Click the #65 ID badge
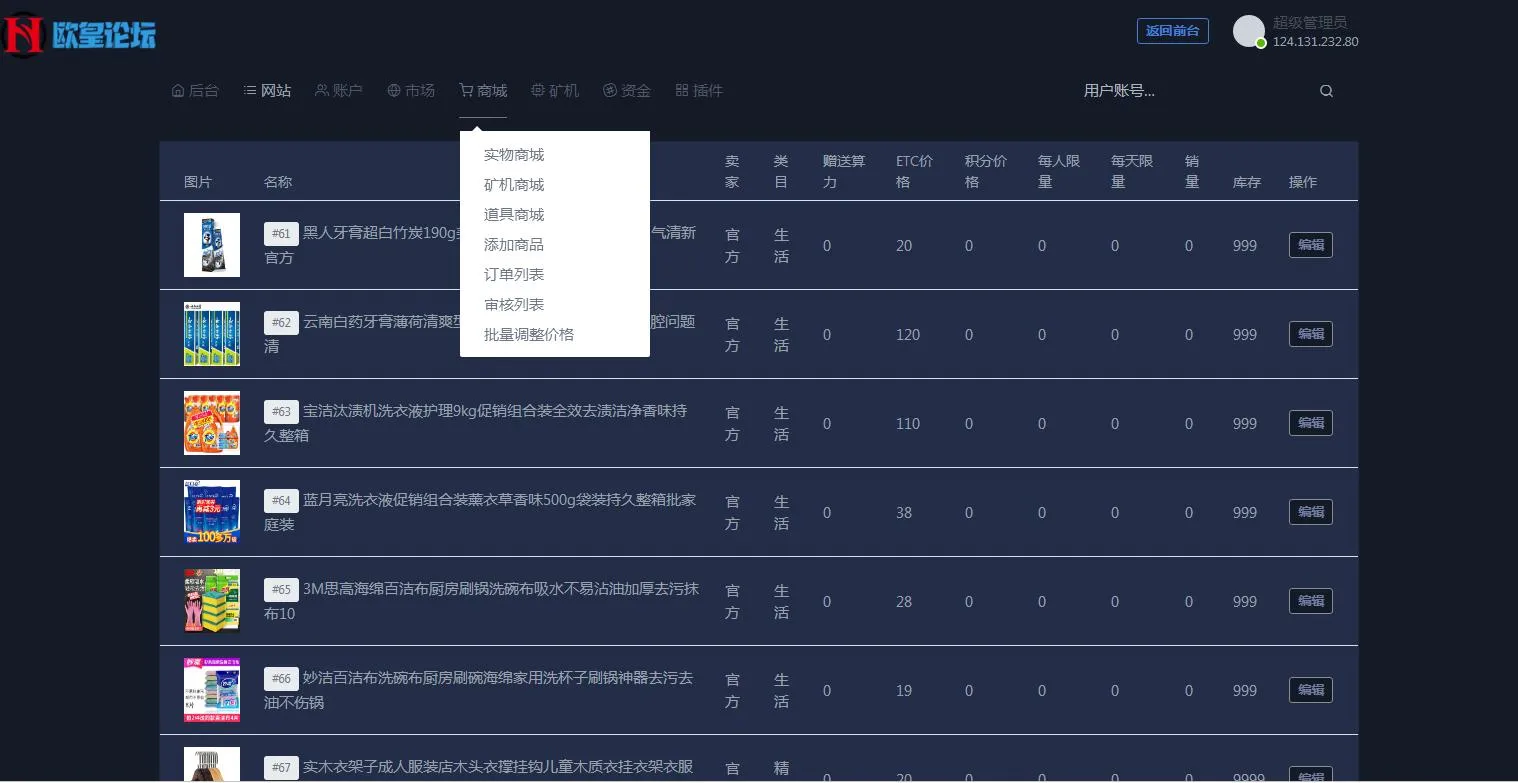Screen dimensions: 1518x783 click(x=281, y=590)
